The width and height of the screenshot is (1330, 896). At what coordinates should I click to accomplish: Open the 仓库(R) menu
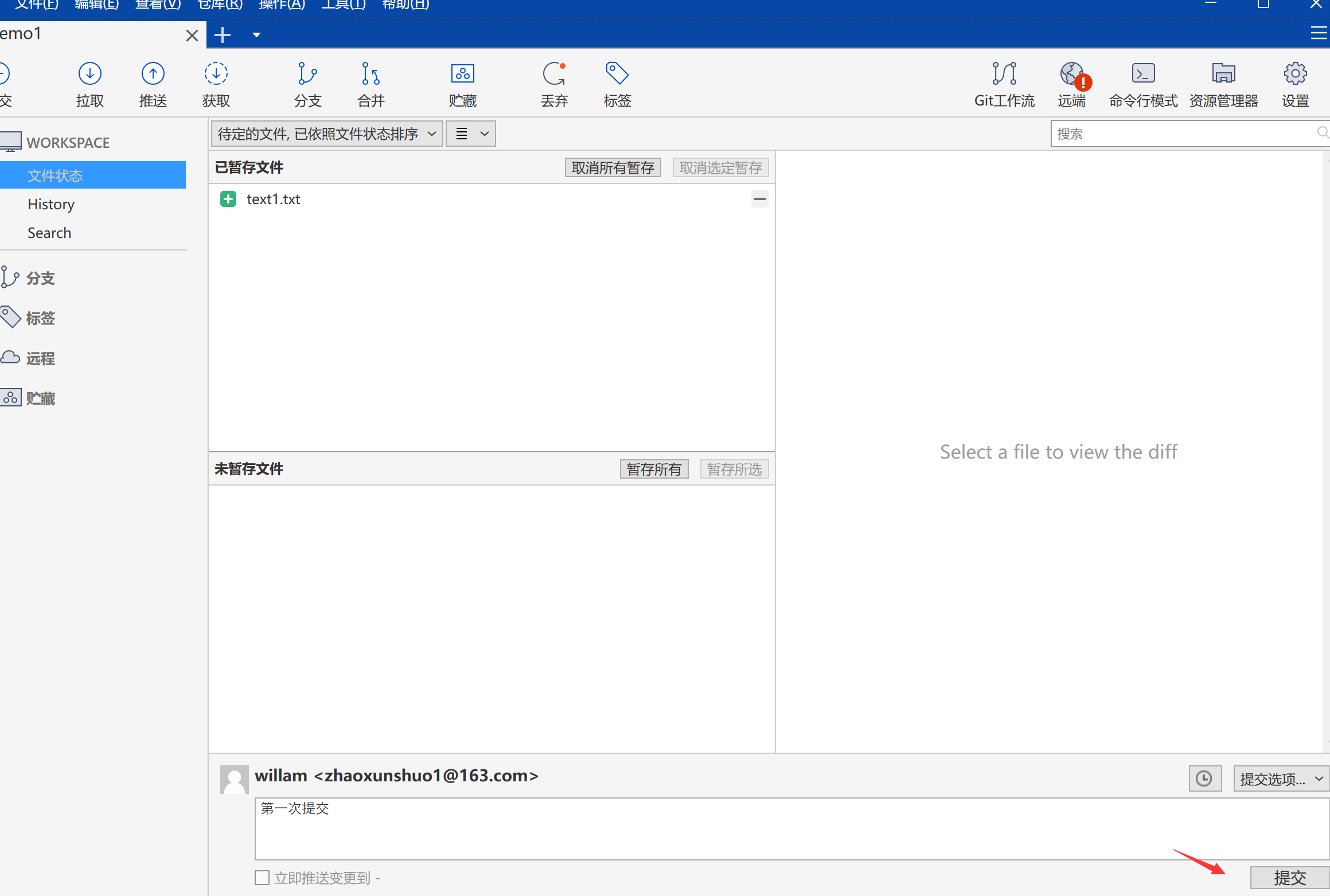point(220,5)
